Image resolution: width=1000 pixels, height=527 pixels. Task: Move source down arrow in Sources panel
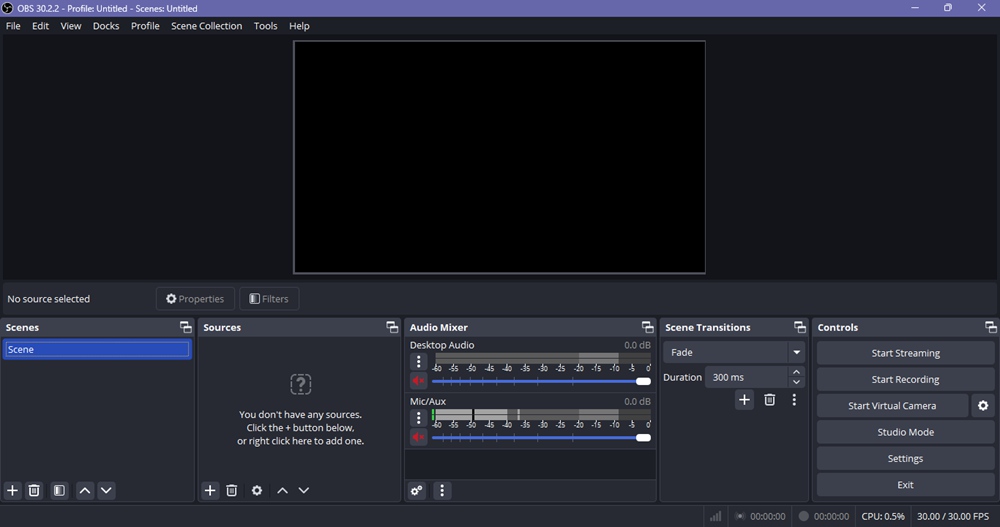(x=304, y=491)
